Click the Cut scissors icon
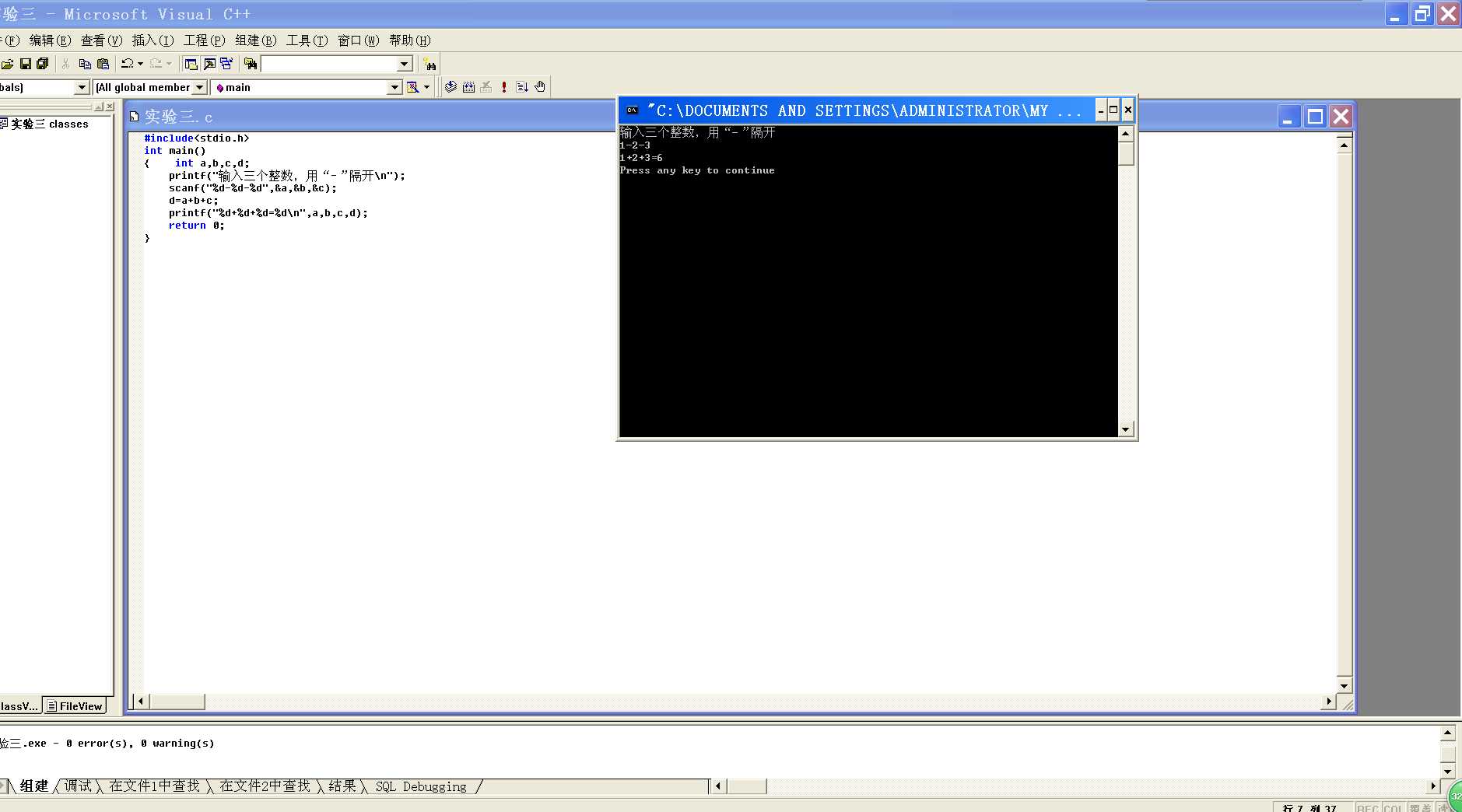Screen dimensions: 1462x812 pos(66,64)
